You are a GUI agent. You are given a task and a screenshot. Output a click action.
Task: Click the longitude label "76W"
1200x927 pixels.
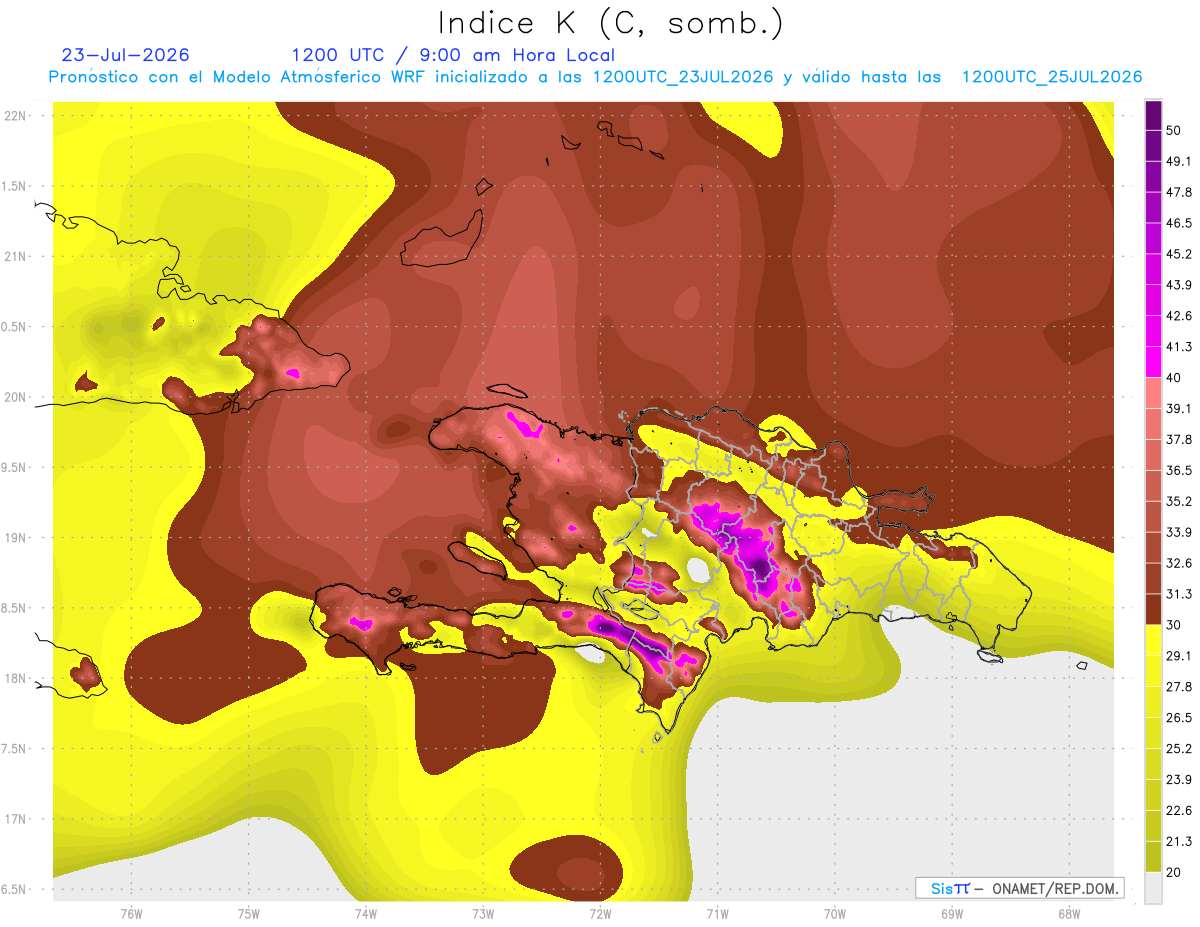click(131, 914)
